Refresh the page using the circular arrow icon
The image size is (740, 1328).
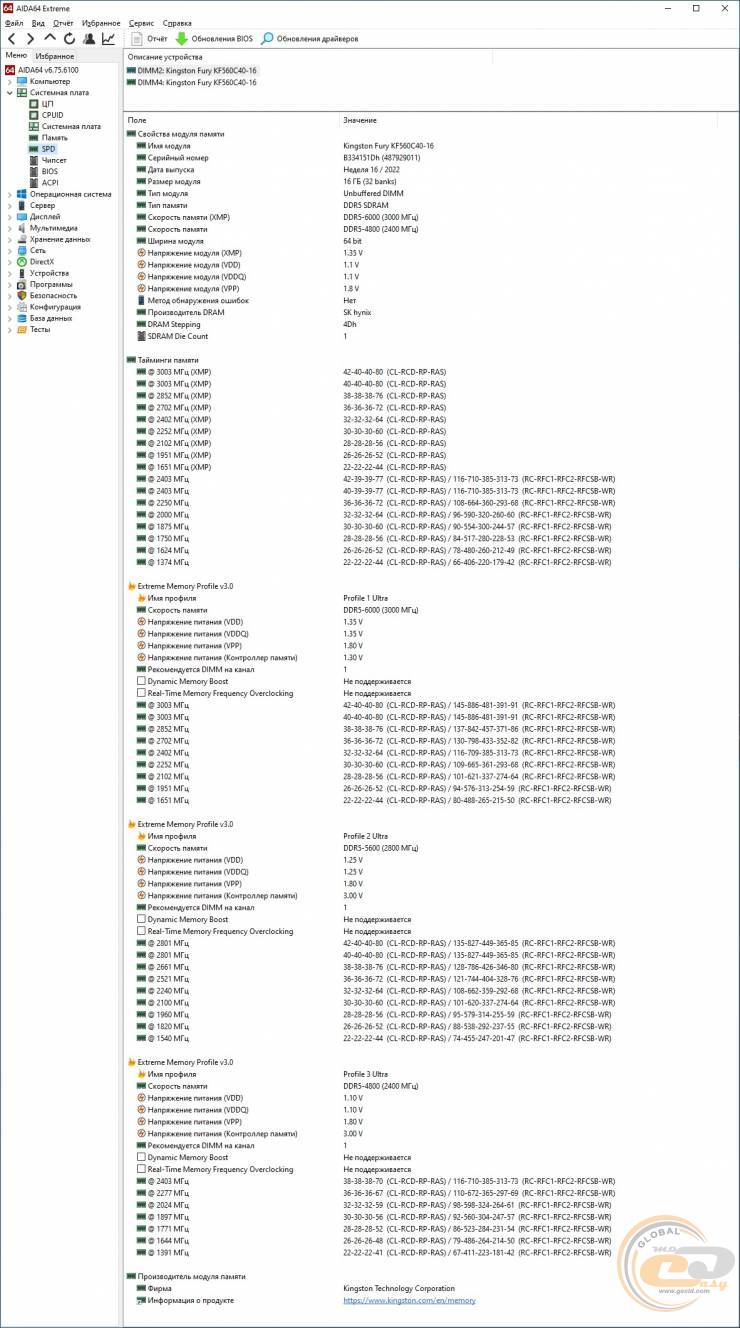(x=69, y=39)
